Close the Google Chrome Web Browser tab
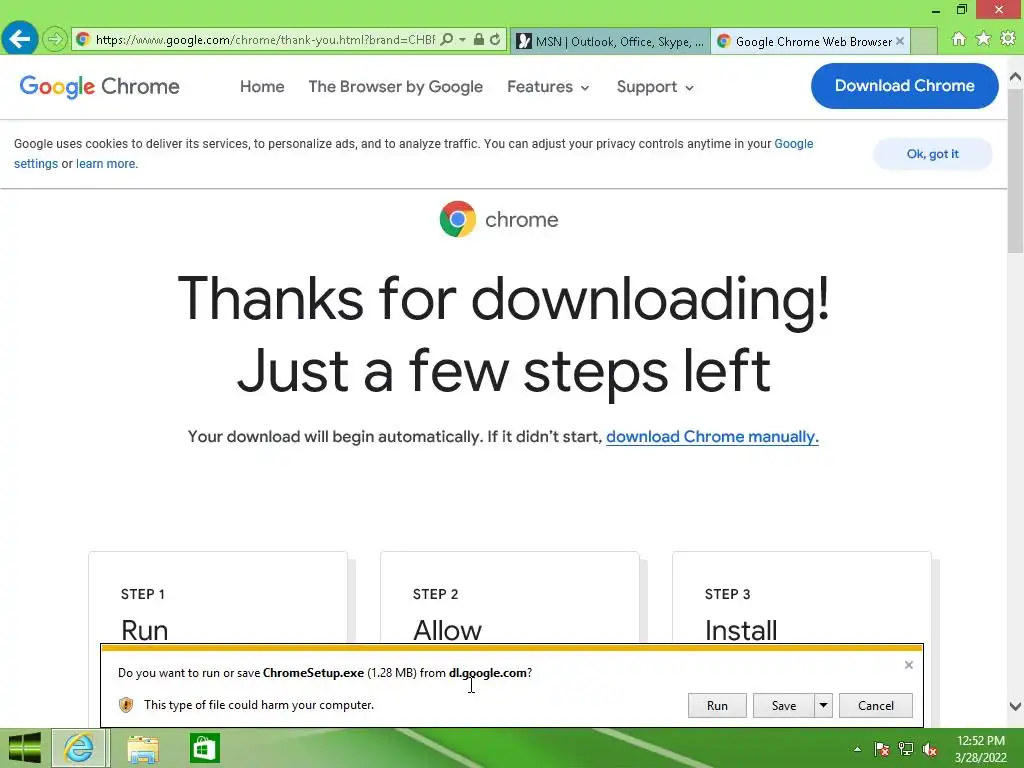 coord(900,41)
